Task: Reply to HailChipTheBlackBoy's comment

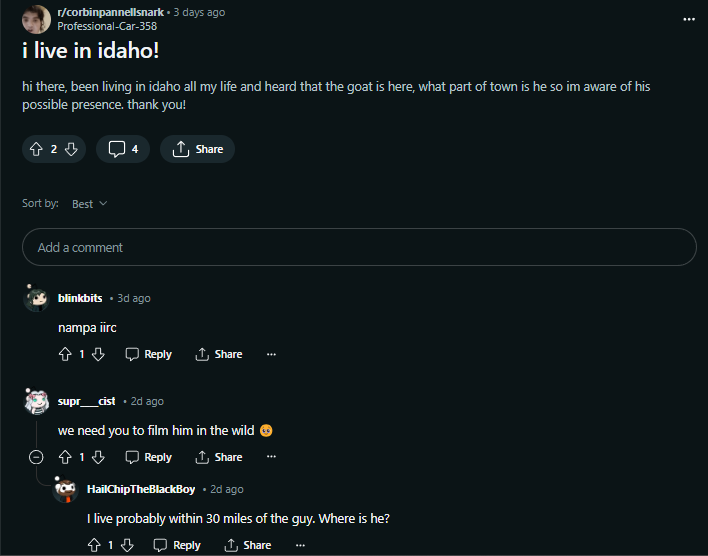Action: (x=177, y=545)
